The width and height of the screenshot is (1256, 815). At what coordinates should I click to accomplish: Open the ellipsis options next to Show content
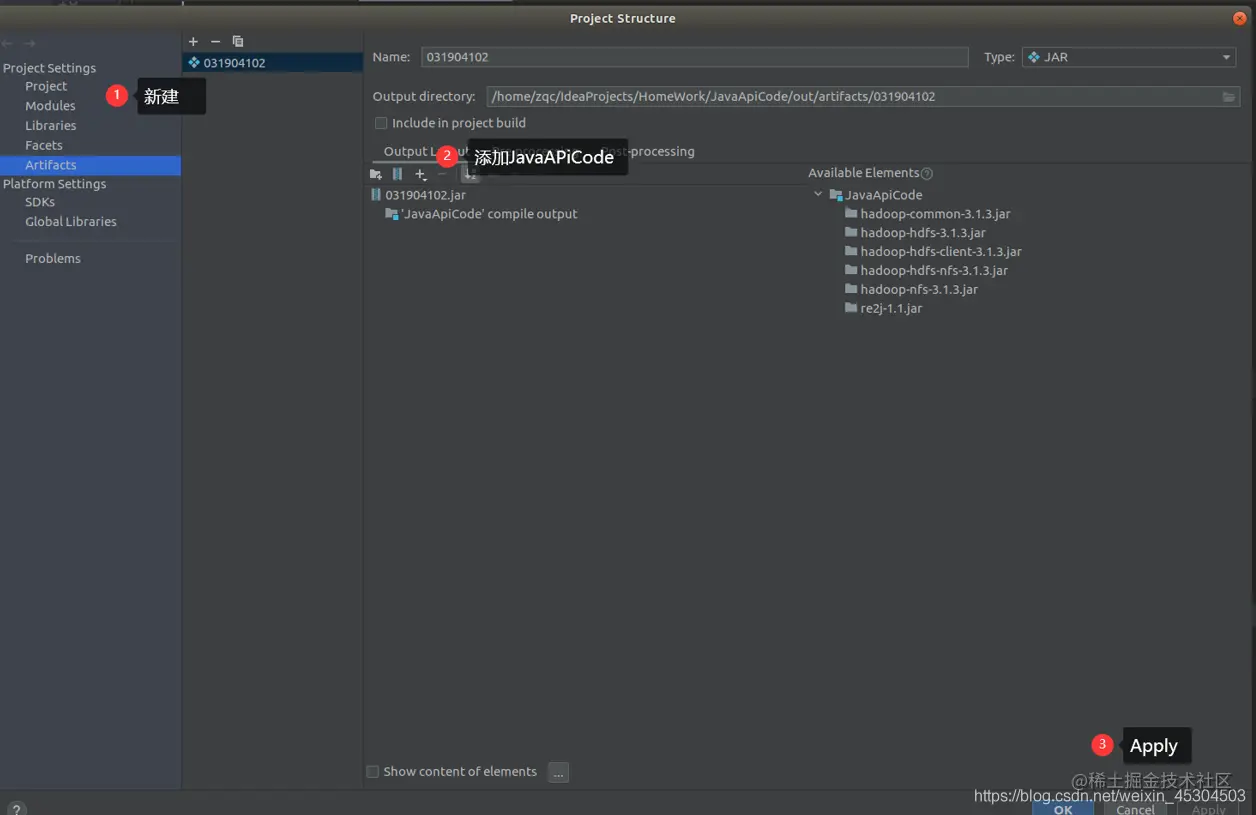pos(559,772)
